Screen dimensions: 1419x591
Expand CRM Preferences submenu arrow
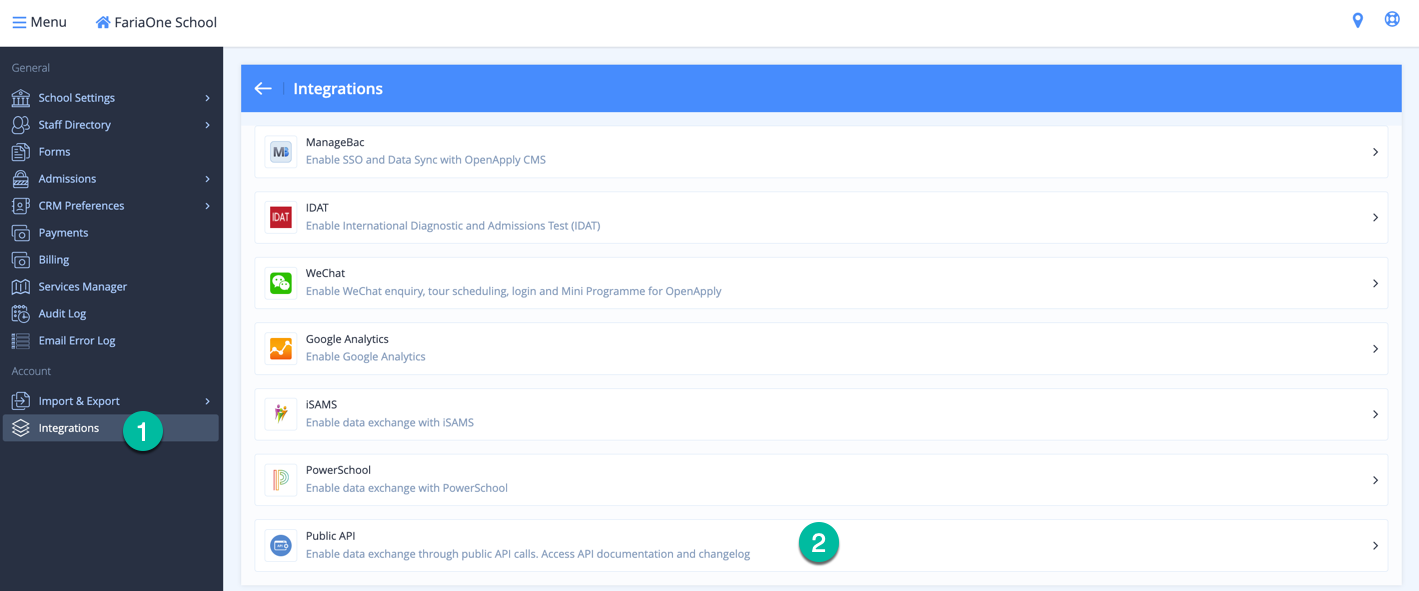pyautogui.click(x=208, y=206)
